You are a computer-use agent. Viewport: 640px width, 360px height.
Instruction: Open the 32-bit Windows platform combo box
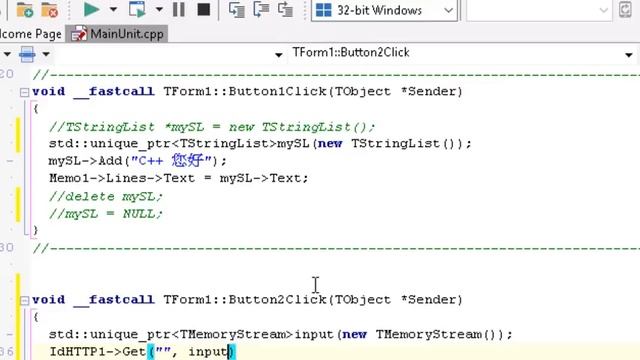tap(384, 10)
